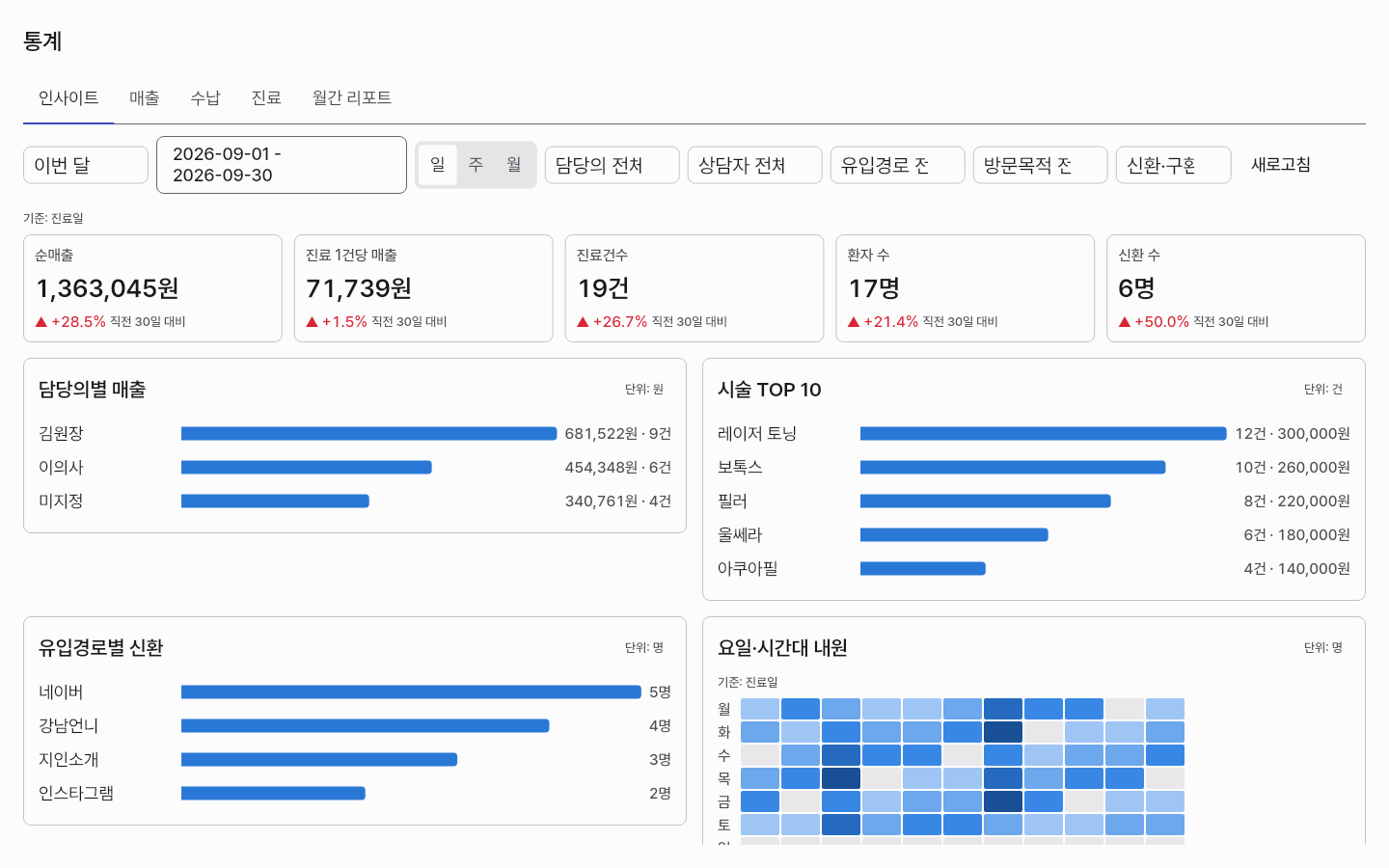1389x868 pixels.
Task: Switch the chart granularity to 월
Action: [514, 165]
